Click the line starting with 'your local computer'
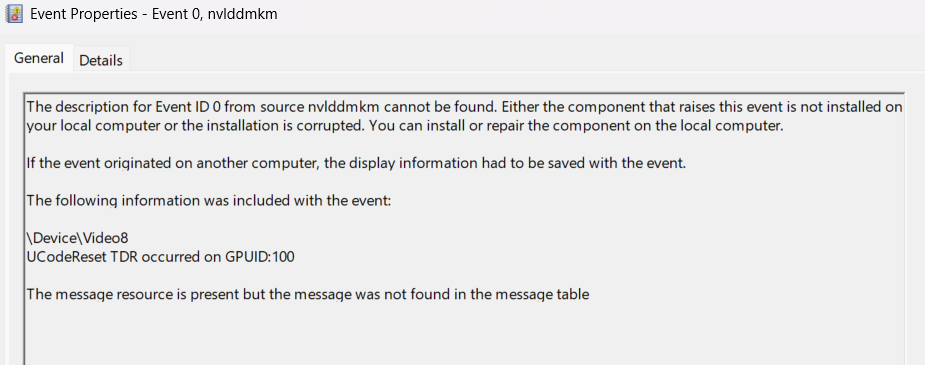The image size is (925, 365). pos(405,126)
